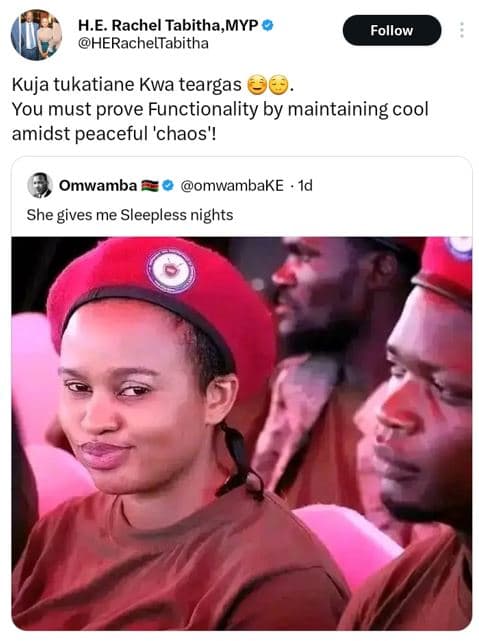Visit the @HERachelTabitha handle link
The image size is (479, 641).
(x=143, y=43)
